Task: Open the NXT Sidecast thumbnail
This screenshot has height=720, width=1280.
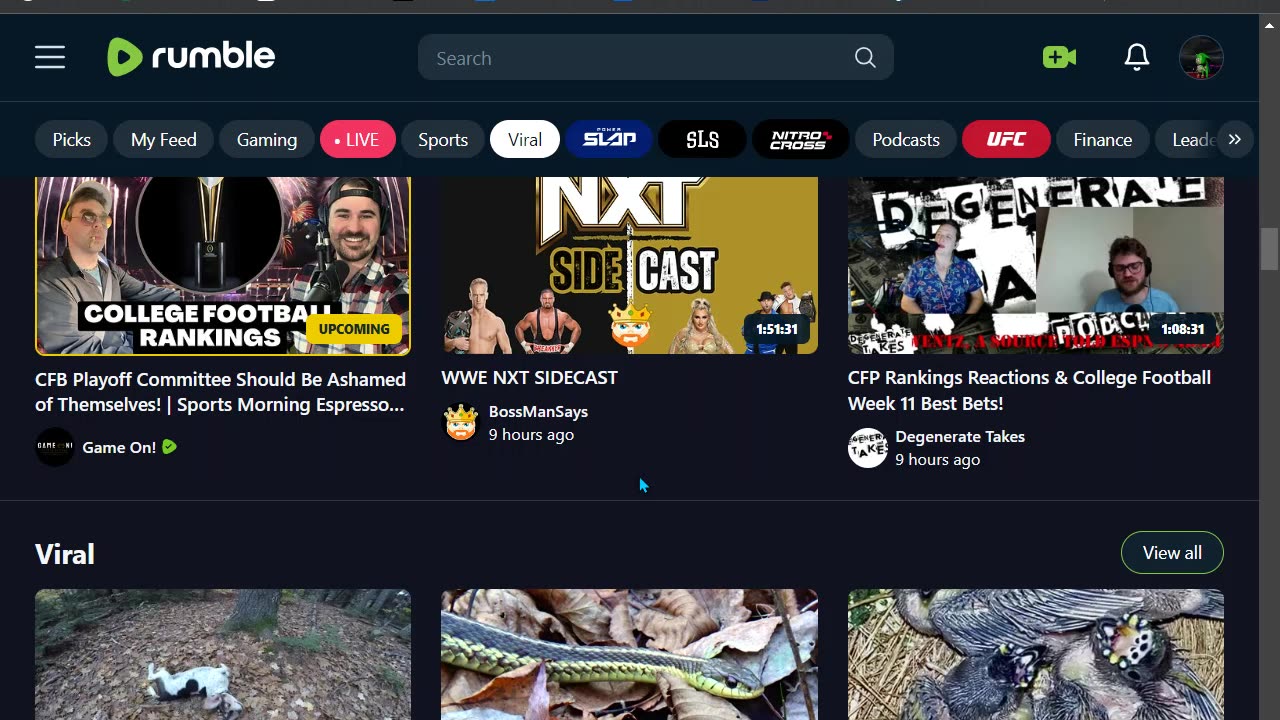Action: click(629, 266)
